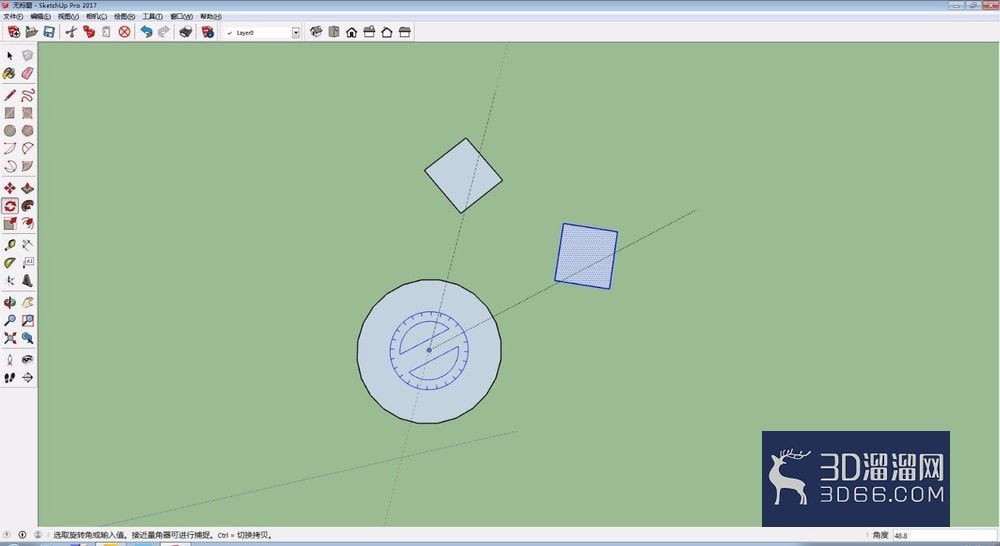Select the Follow Me tool
This screenshot has width=1000, height=546.
tap(27, 206)
